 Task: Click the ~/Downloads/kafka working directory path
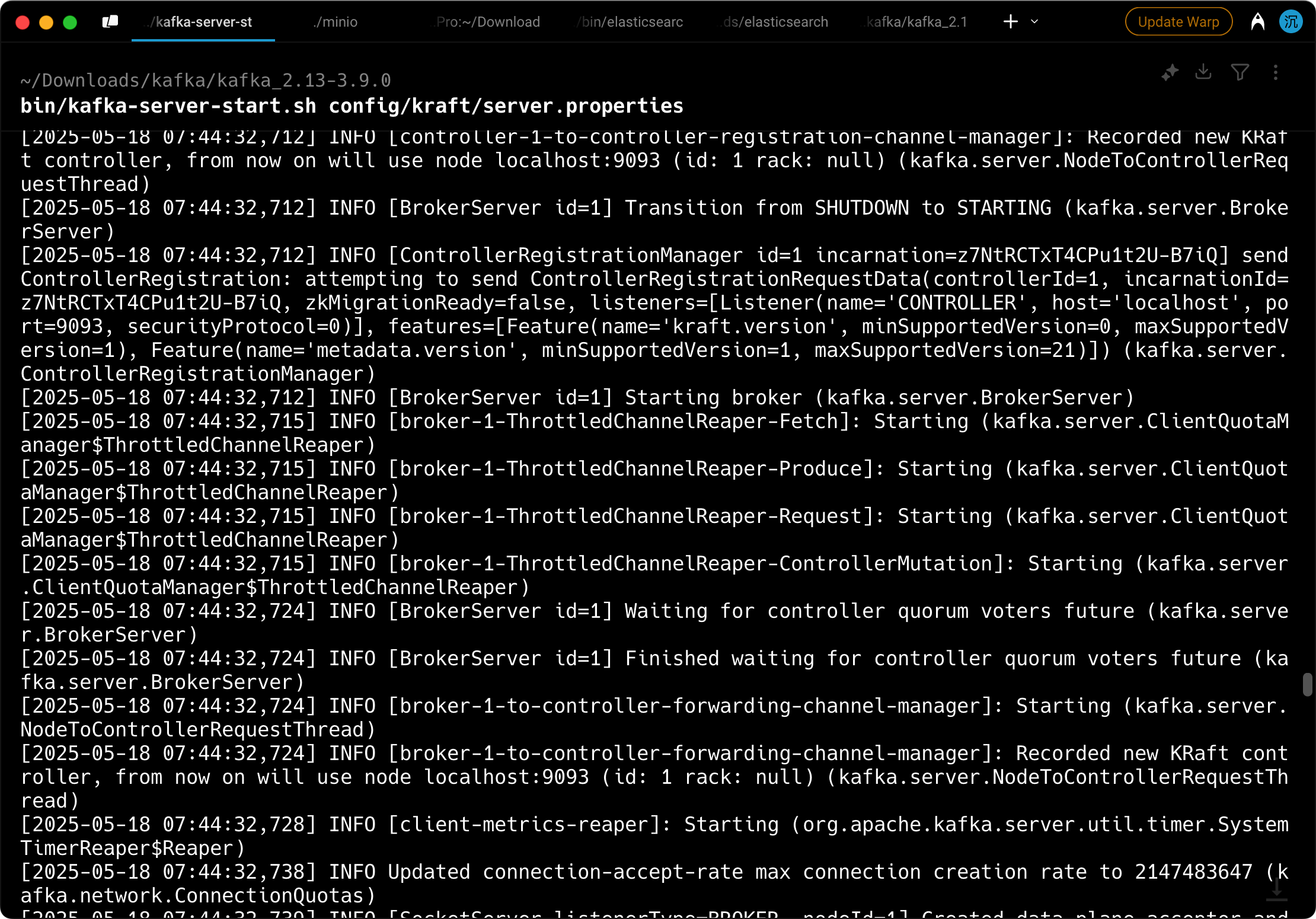[x=206, y=80]
